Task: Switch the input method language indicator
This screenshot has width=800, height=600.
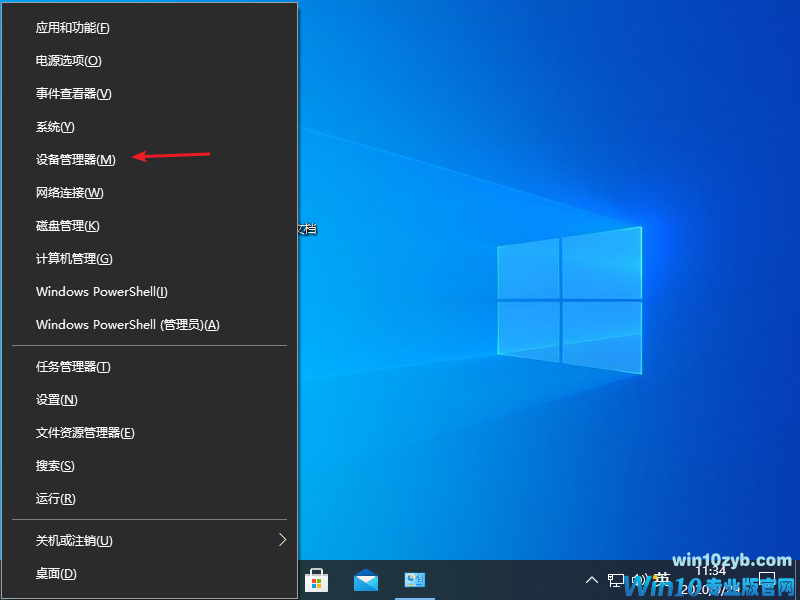Action: point(661,580)
